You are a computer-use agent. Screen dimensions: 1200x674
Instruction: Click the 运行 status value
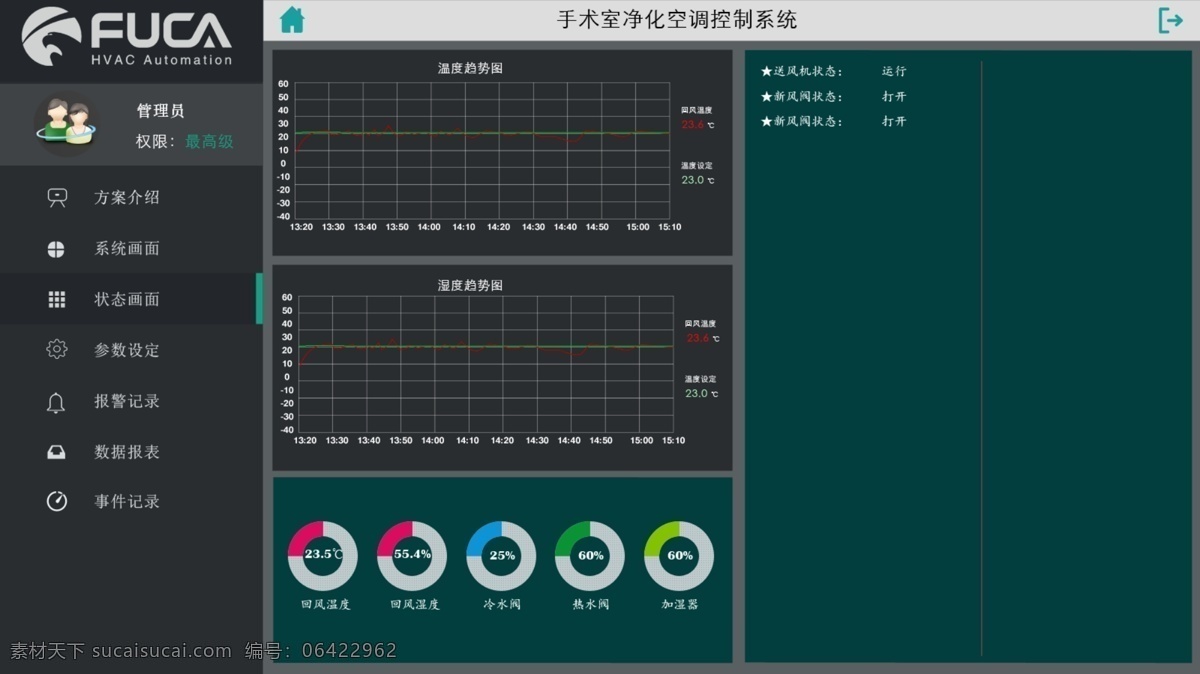click(894, 71)
